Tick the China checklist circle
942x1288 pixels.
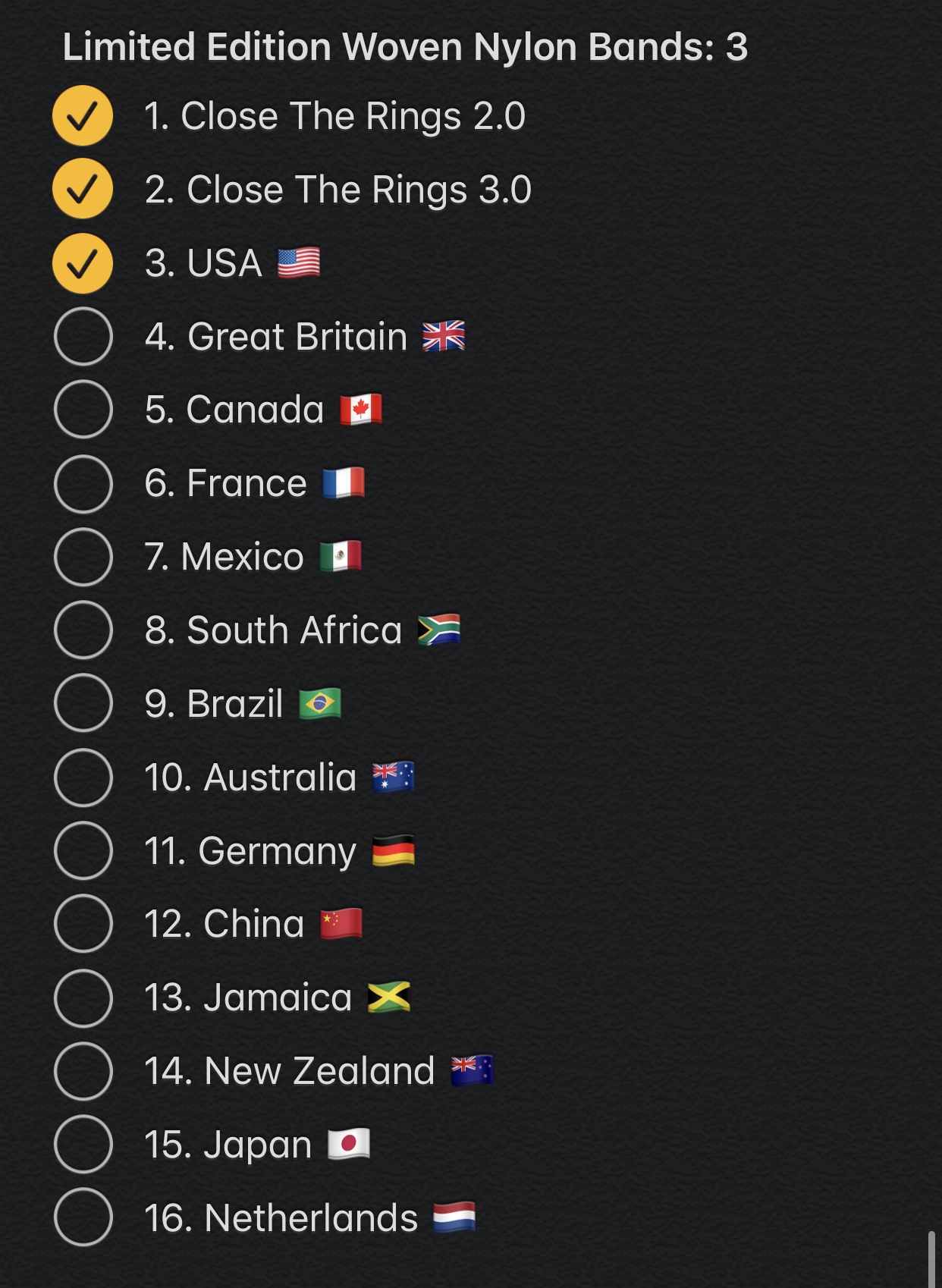click(x=83, y=924)
